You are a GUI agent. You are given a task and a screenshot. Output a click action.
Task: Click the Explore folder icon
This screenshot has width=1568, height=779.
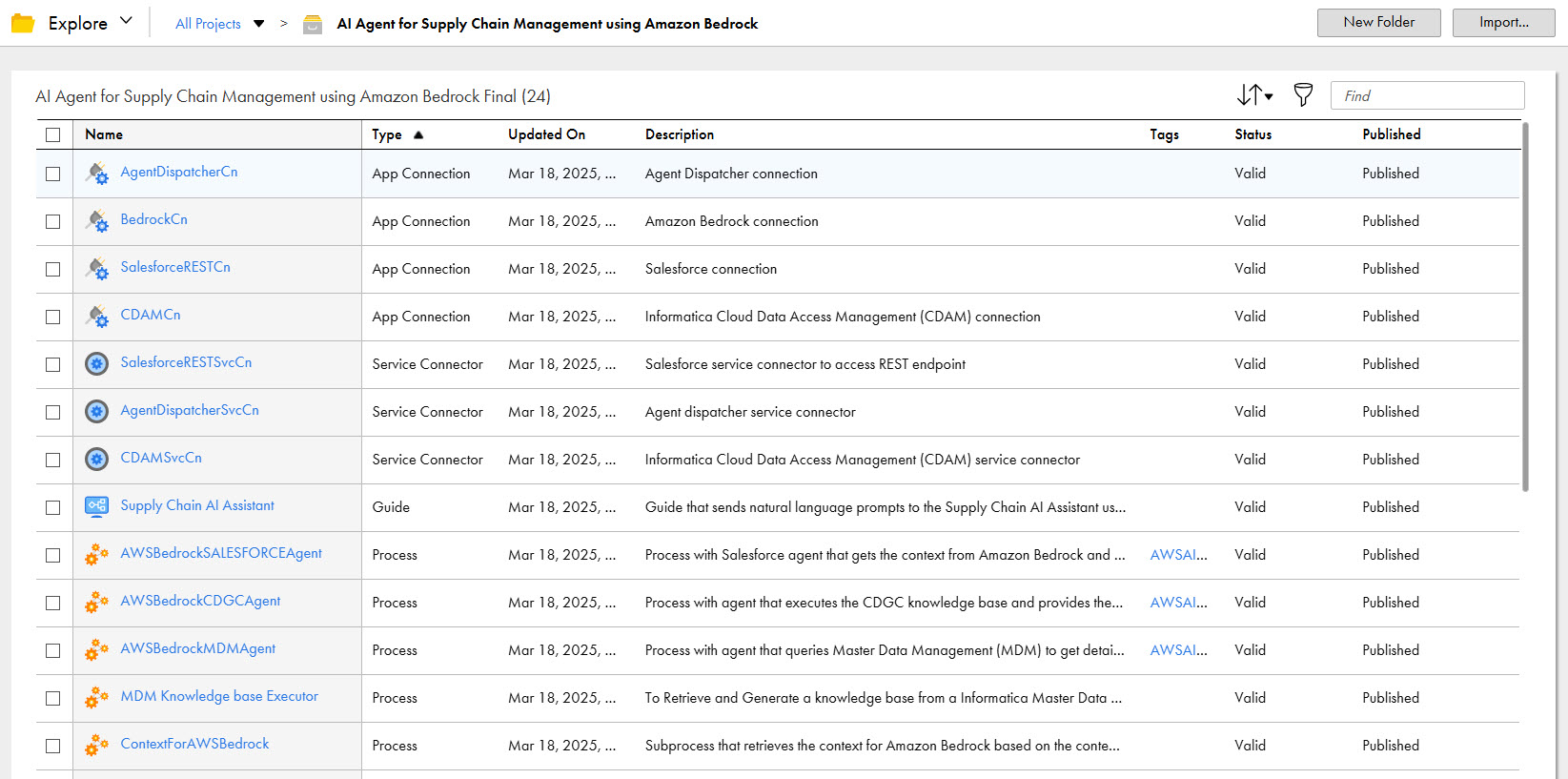pos(23,23)
